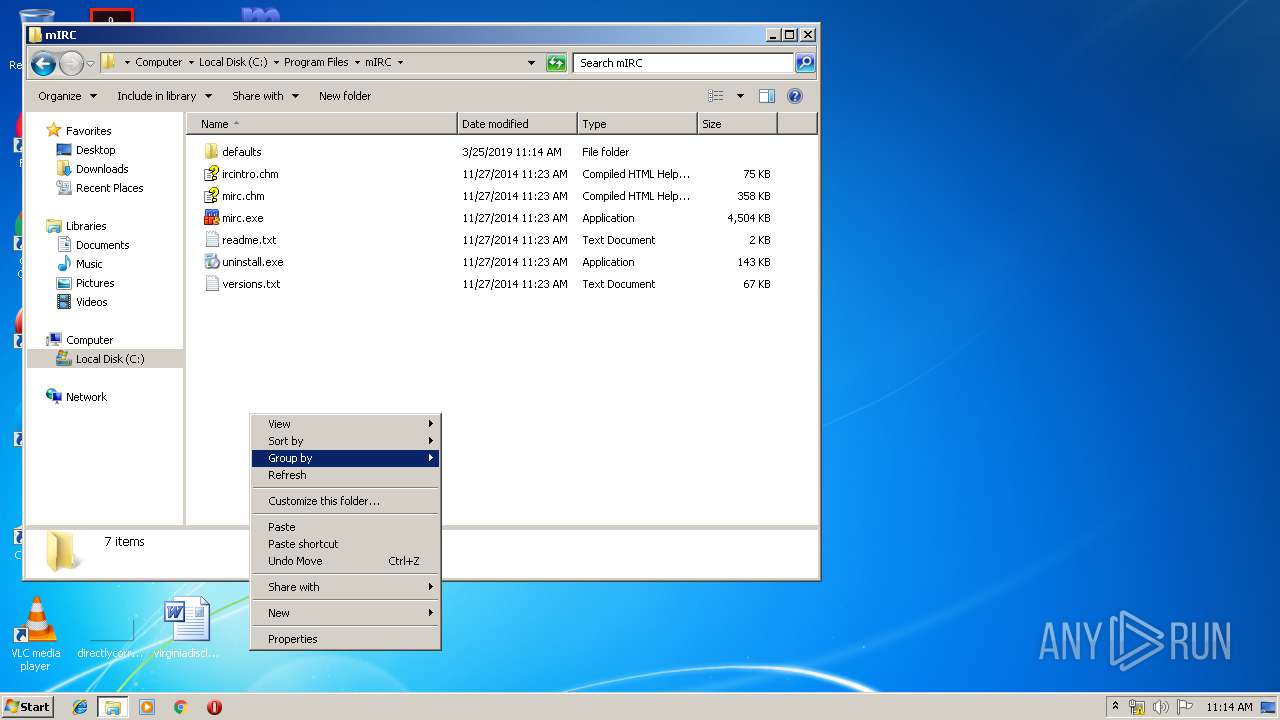This screenshot has height=720, width=1280.
Task: Choose Refresh from the context menu
Action: (x=345, y=475)
